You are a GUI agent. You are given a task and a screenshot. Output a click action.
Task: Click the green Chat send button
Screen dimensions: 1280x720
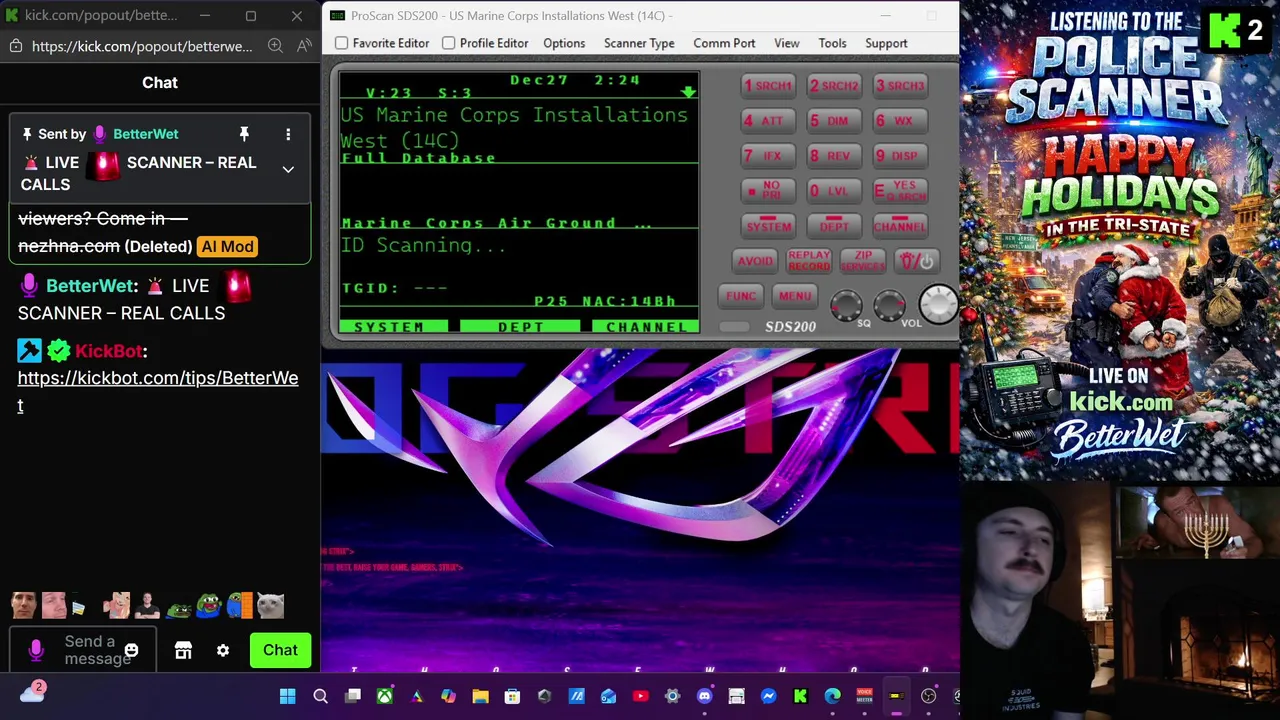click(280, 650)
